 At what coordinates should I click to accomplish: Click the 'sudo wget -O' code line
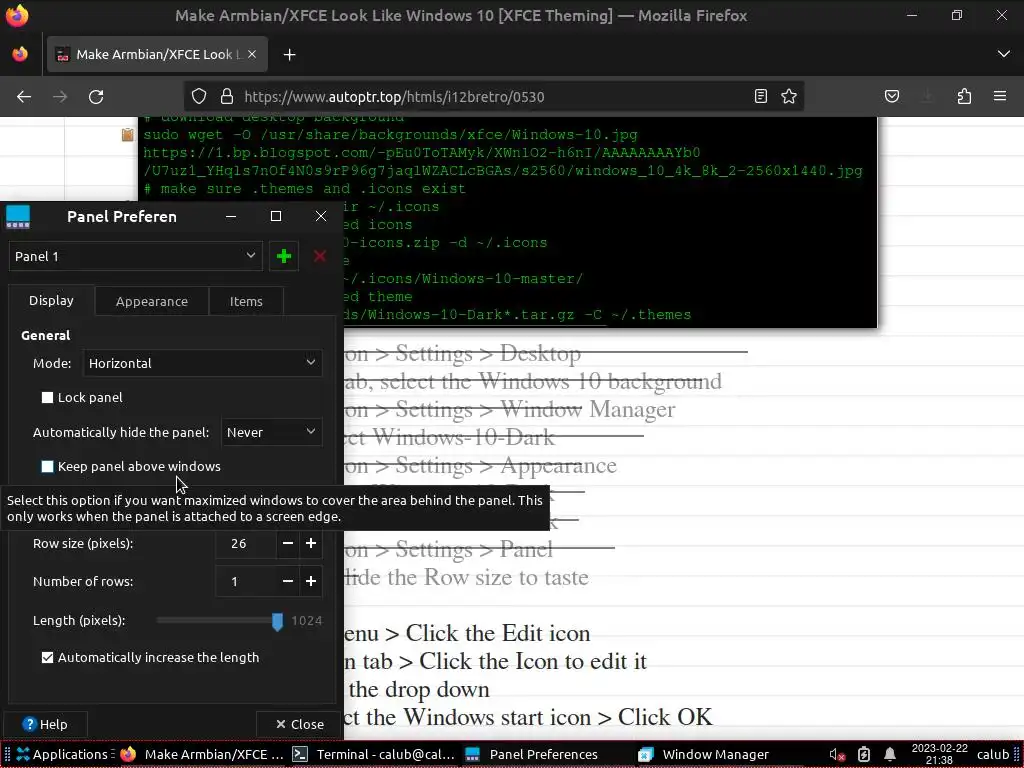[x=390, y=135]
